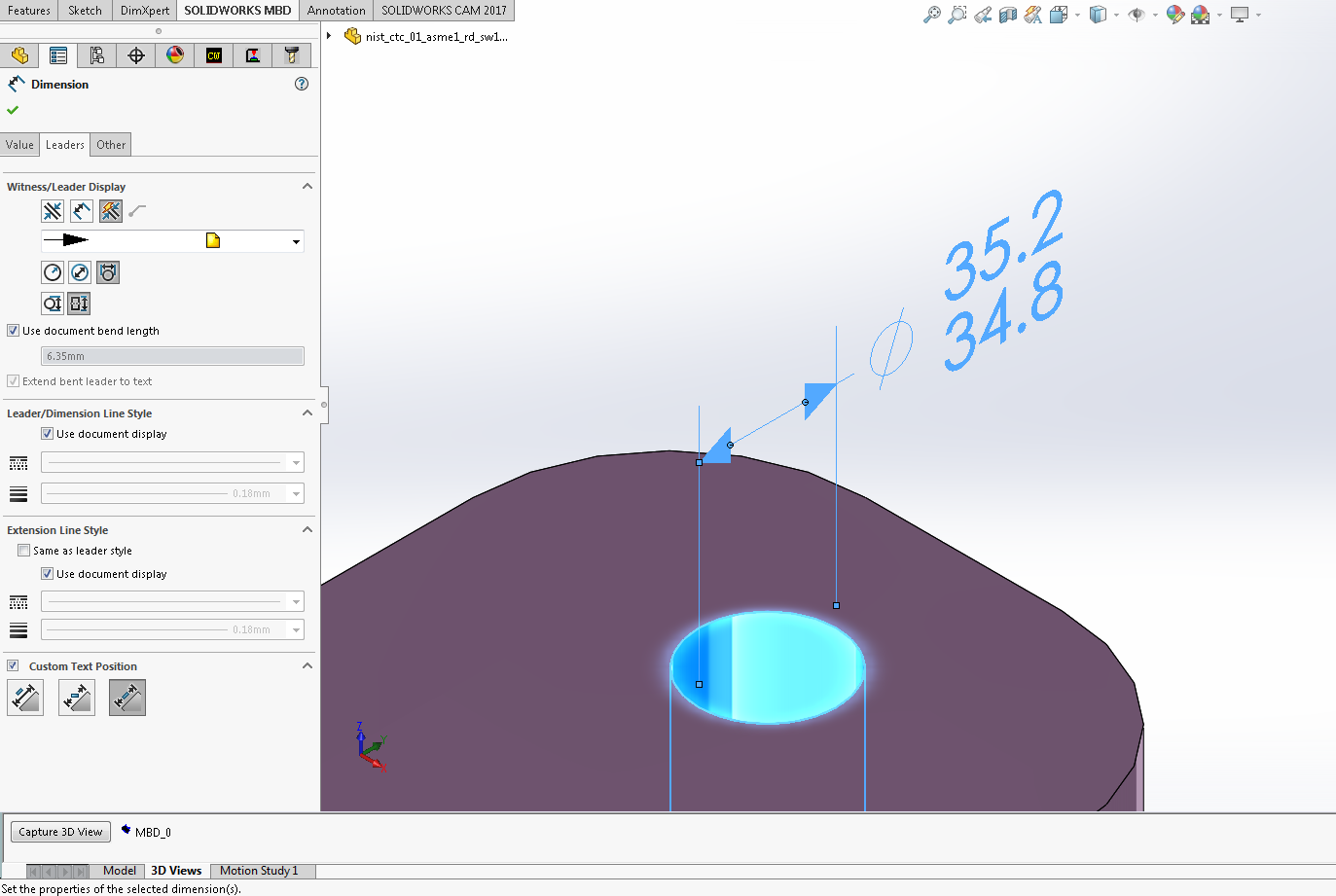Activate the Zoom to Fit tool
1336x896 pixels.
pyautogui.click(x=931, y=15)
